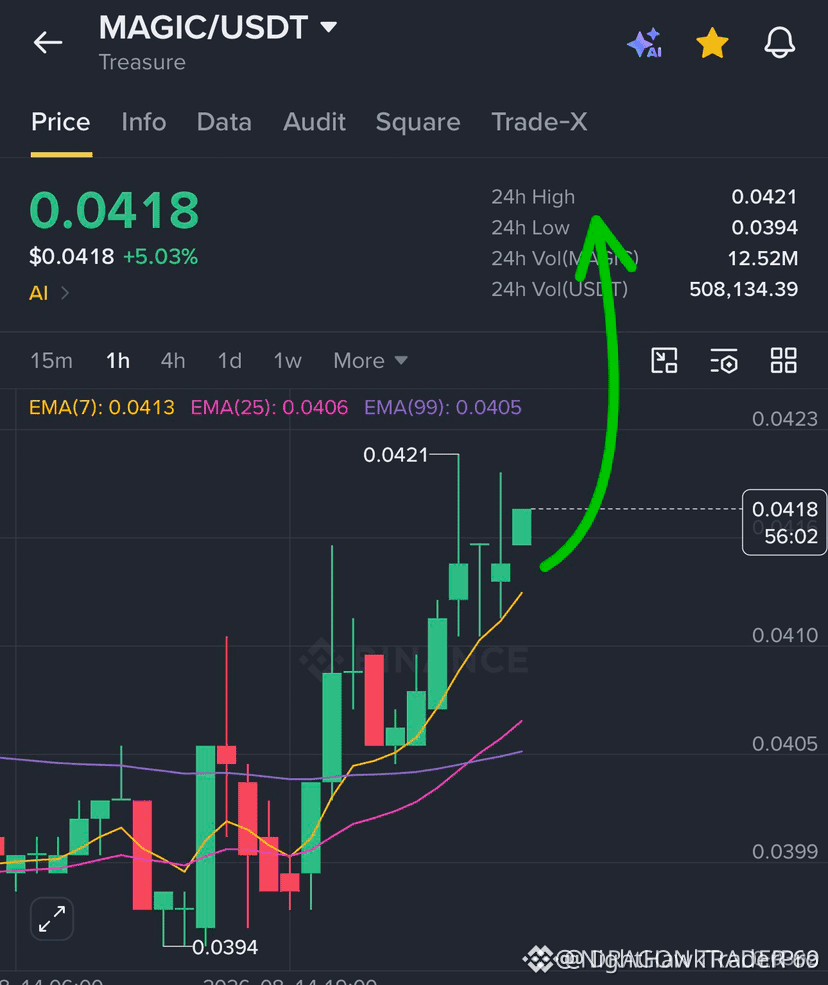Switch to the Info tab
The height and width of the screenshot is (985, 828).
pyautogui.click(x=144, y=122)
